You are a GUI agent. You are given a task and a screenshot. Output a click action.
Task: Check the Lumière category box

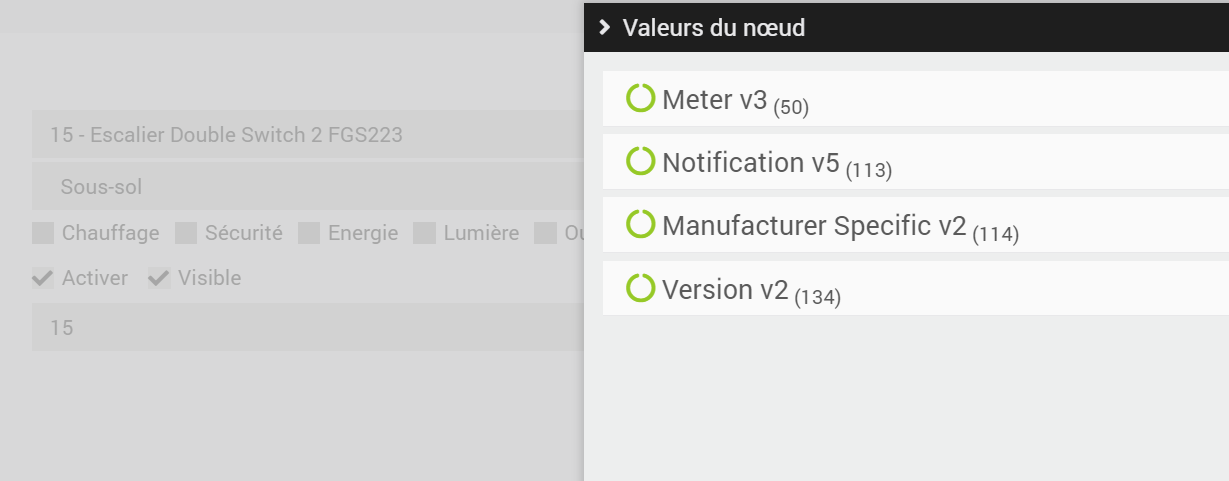coord(425,233)
